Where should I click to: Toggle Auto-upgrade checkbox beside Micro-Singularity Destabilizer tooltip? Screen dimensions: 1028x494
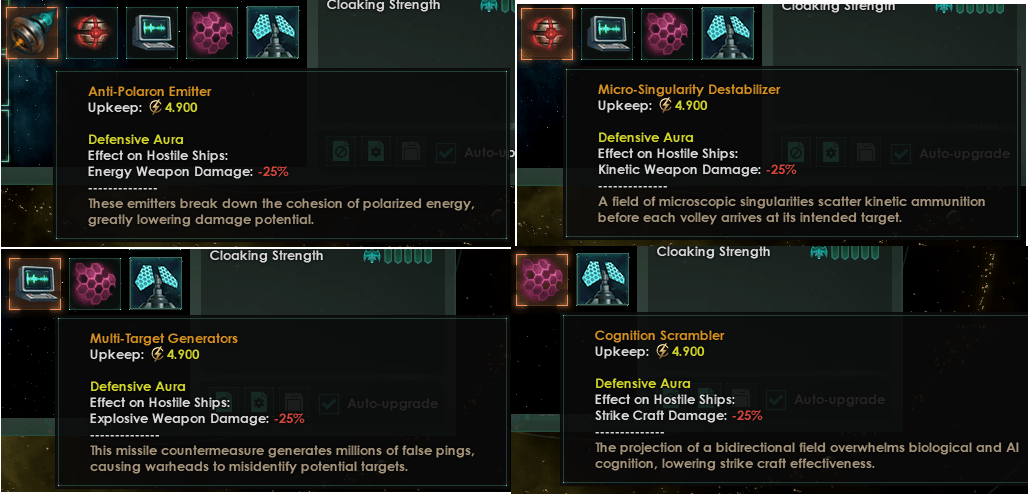(900, 154)
